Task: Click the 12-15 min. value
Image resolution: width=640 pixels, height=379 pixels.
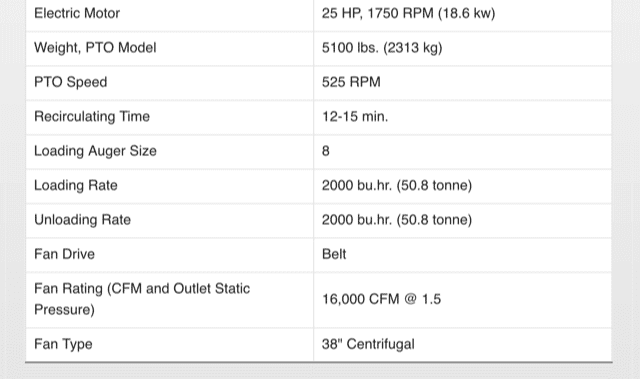Action: click(x=355, y=117)
